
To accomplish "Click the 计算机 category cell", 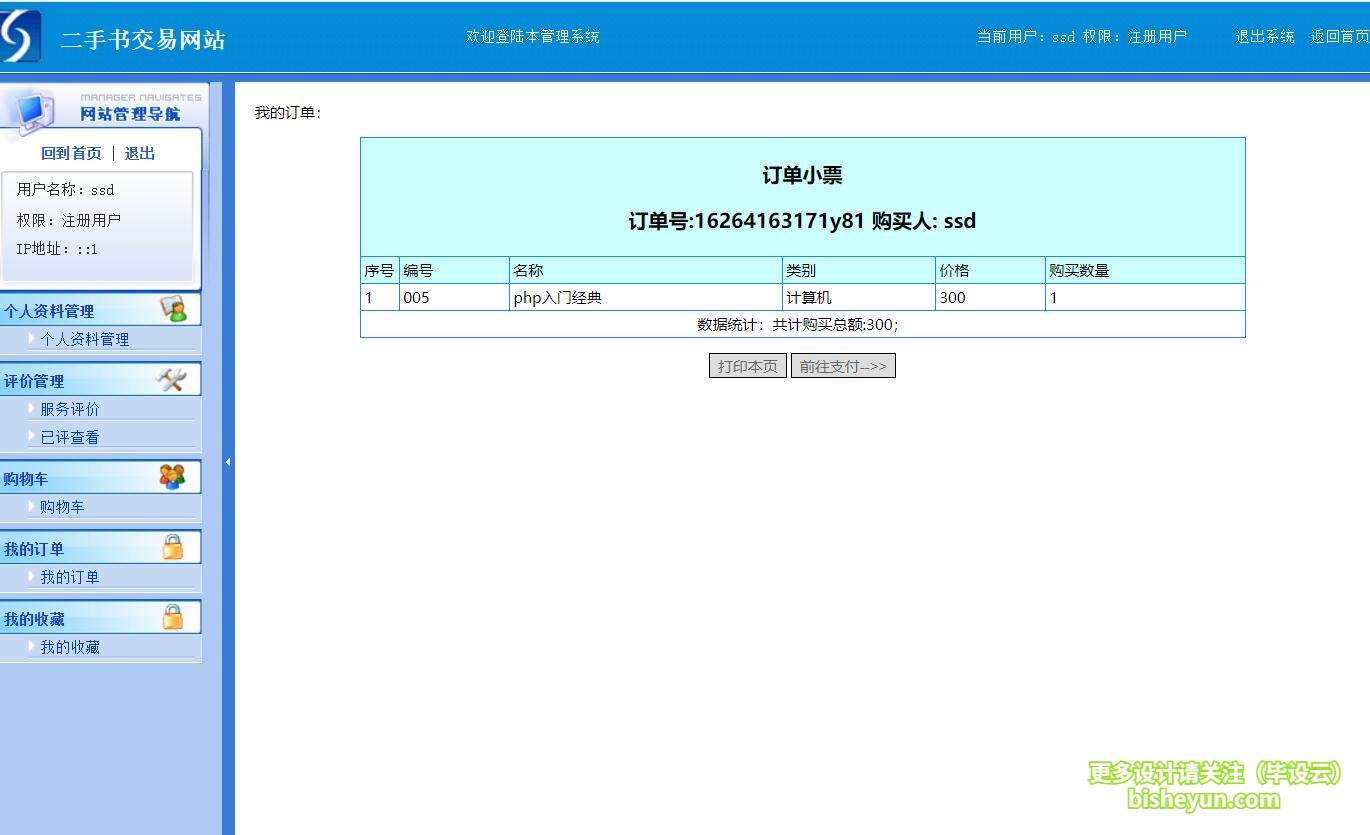I will [859, 297].
